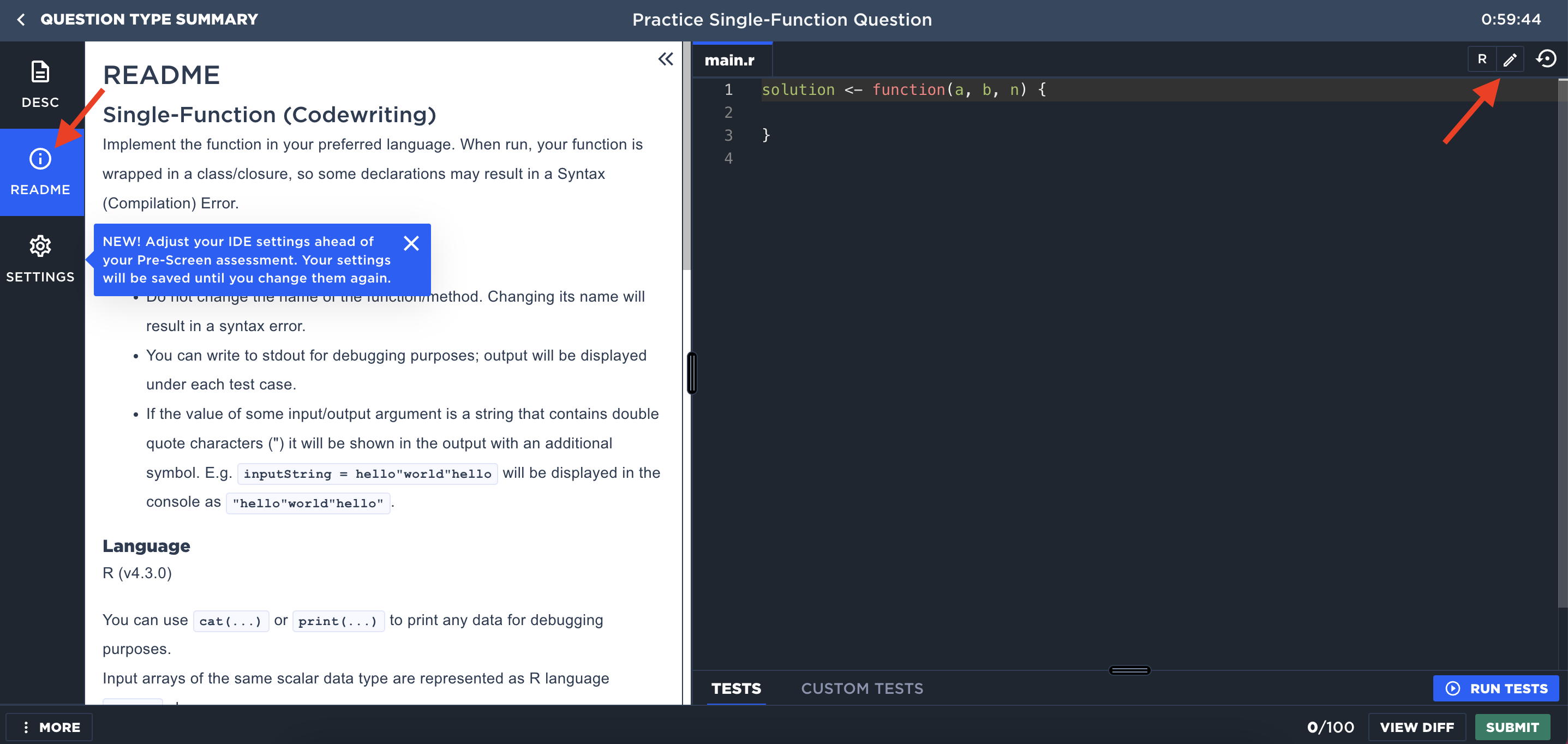
Task: Click the README panel scrollbar
Action: [686, 158]
